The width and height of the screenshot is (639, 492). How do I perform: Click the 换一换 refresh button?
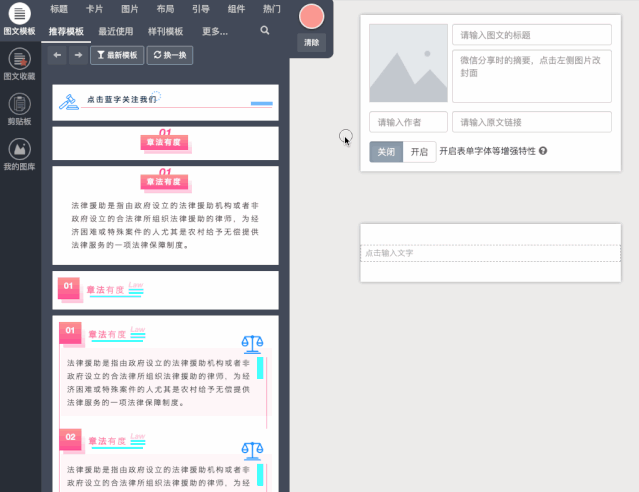coord(170,55)
